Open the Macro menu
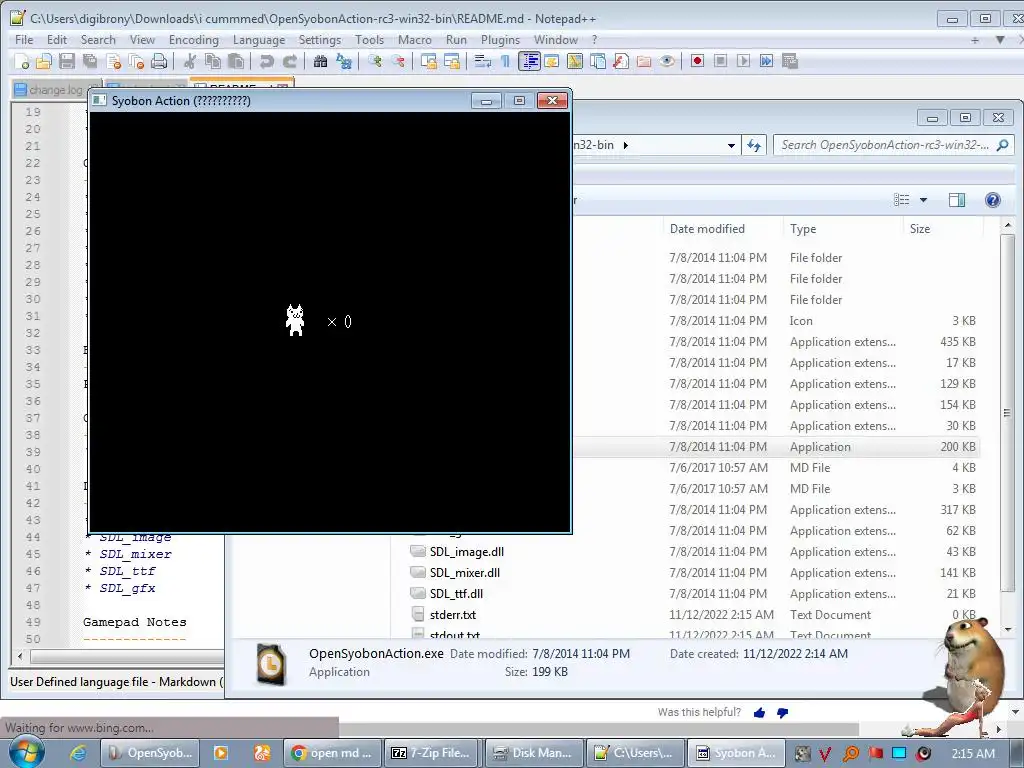1024x768 pixels. 415,40
